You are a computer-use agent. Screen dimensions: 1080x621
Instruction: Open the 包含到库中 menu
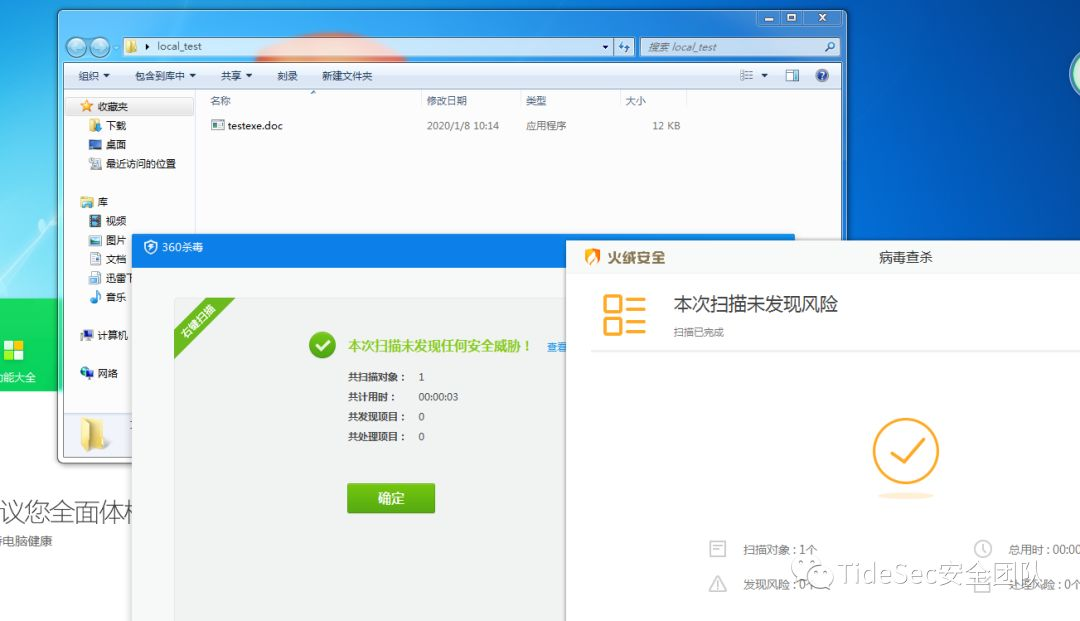165,76
